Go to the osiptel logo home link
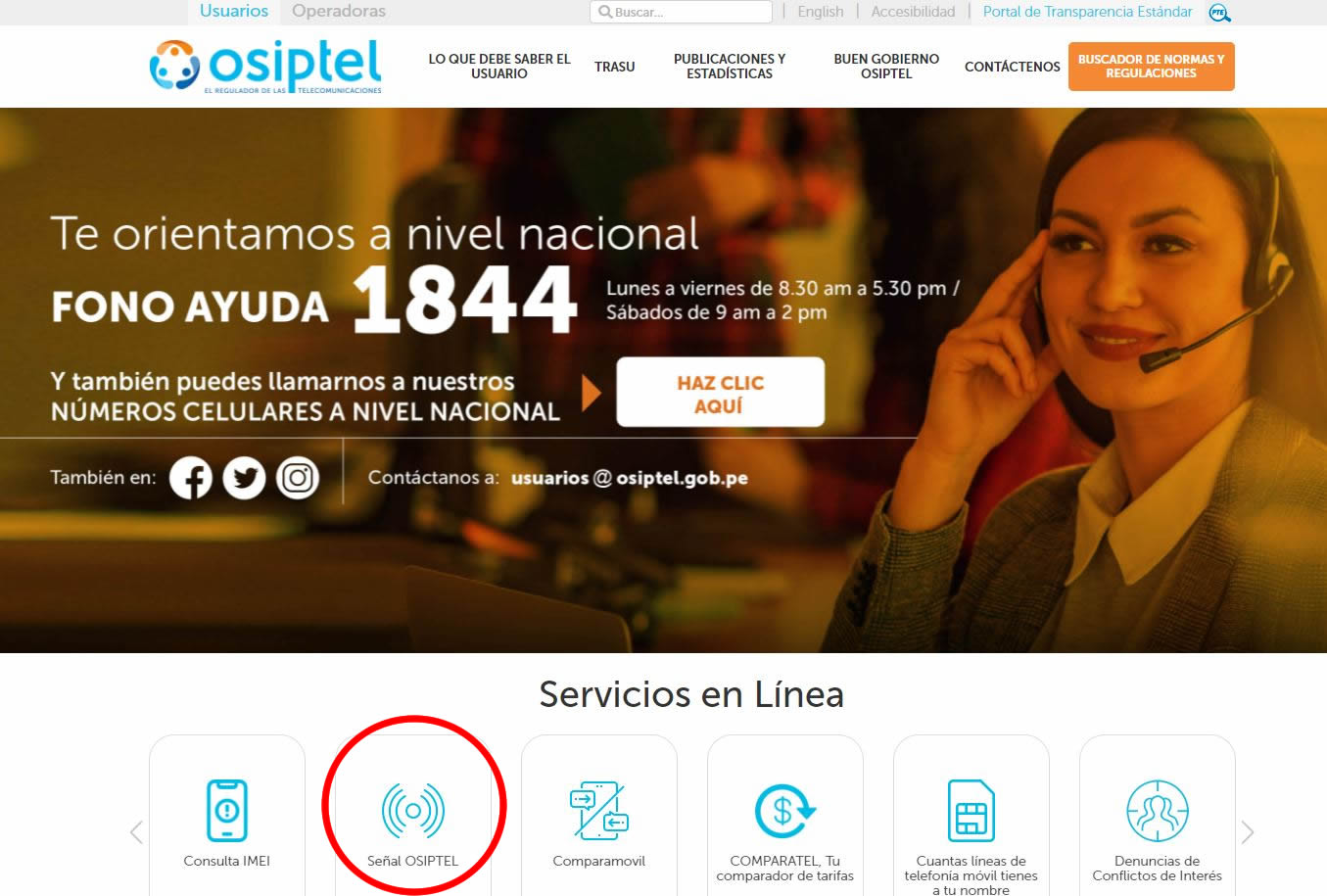The image size is (1327, 896). coord(265,67)
